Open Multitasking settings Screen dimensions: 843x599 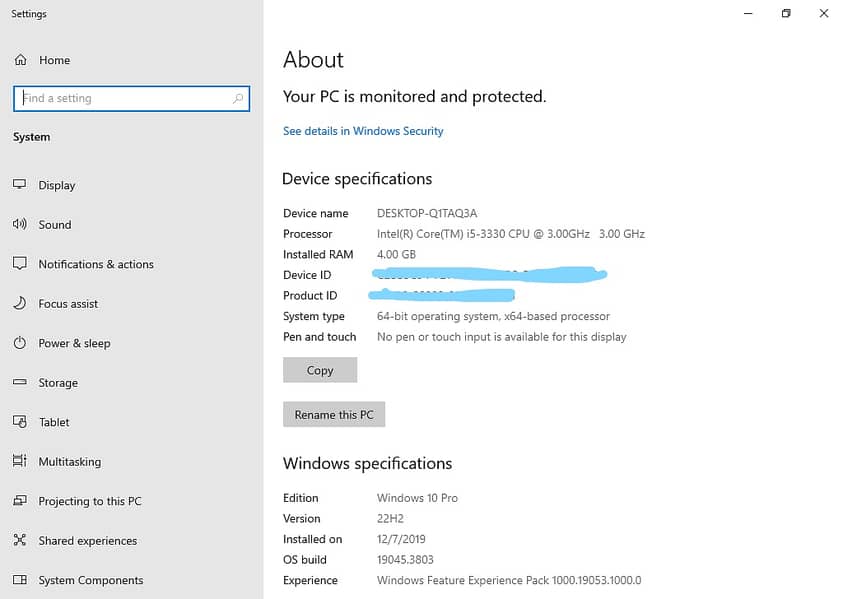pos(69,462)
